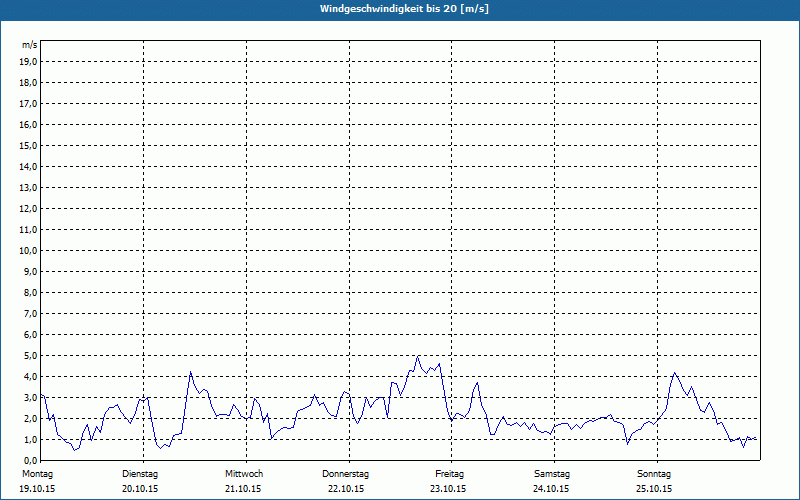Viewport: 800px width, 500px height.
Task: Click the date '21.10.15'
Action: (243, 489)
